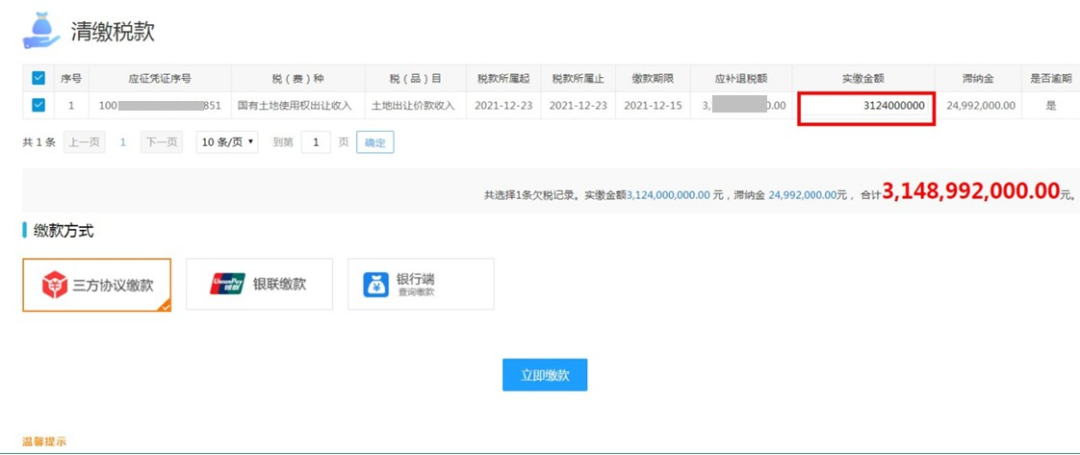
Task: Click the blue 银行端 bag icon
Action: (376, 284)
